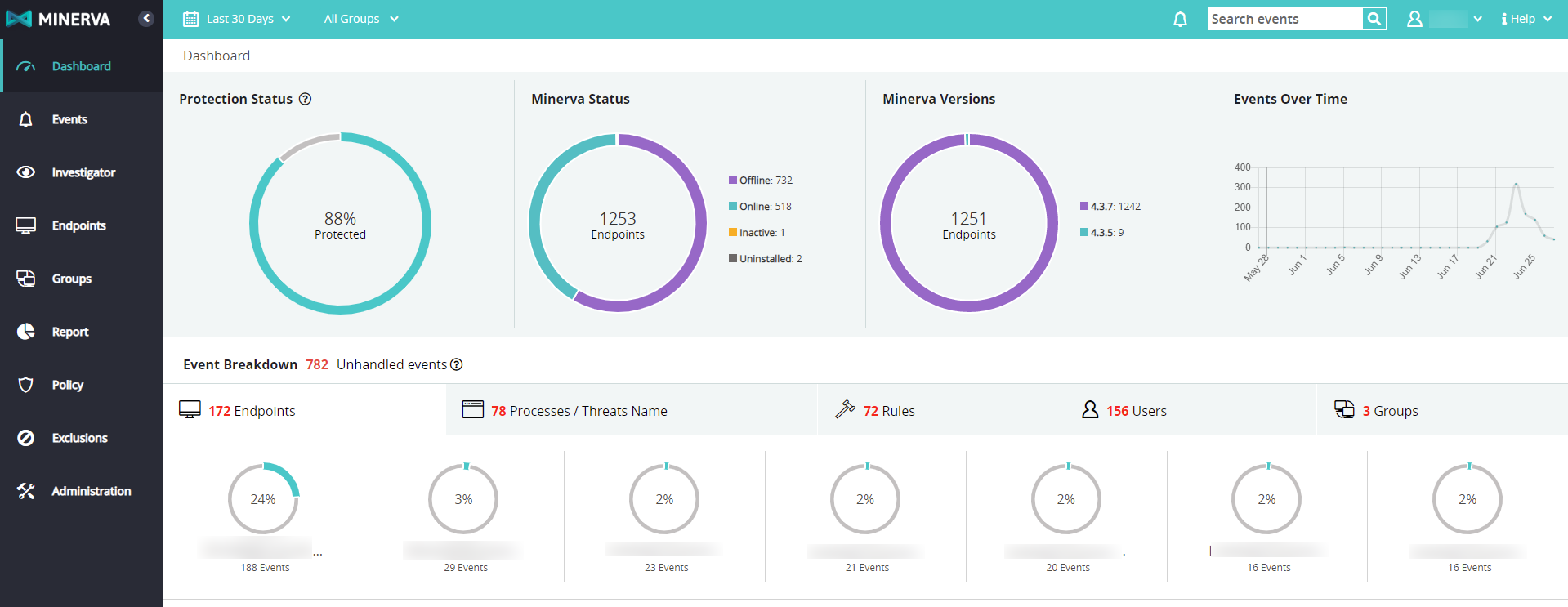Switch to the 72 Rules tab

click(x=888, y=411)
